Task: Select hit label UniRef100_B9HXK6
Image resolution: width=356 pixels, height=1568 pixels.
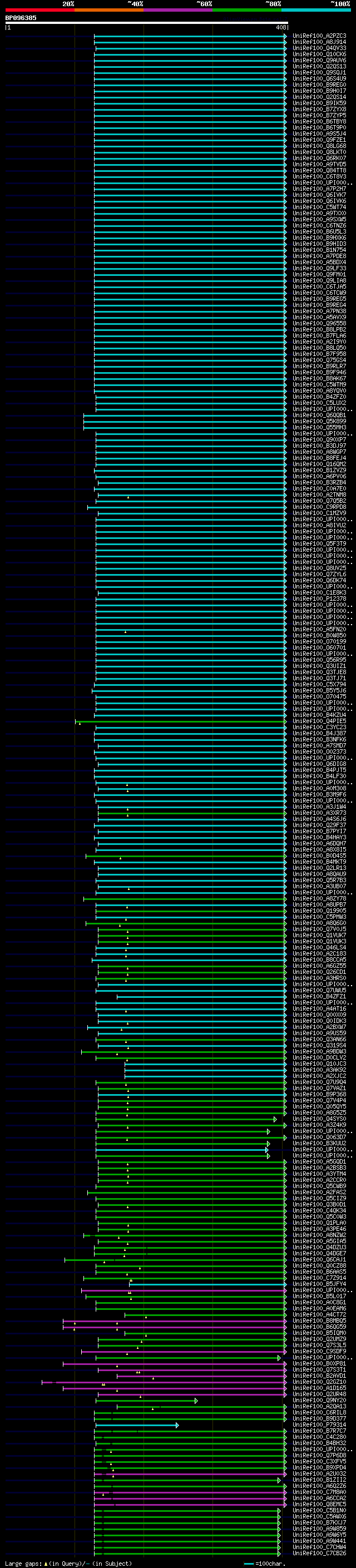Action: point(319,238)
